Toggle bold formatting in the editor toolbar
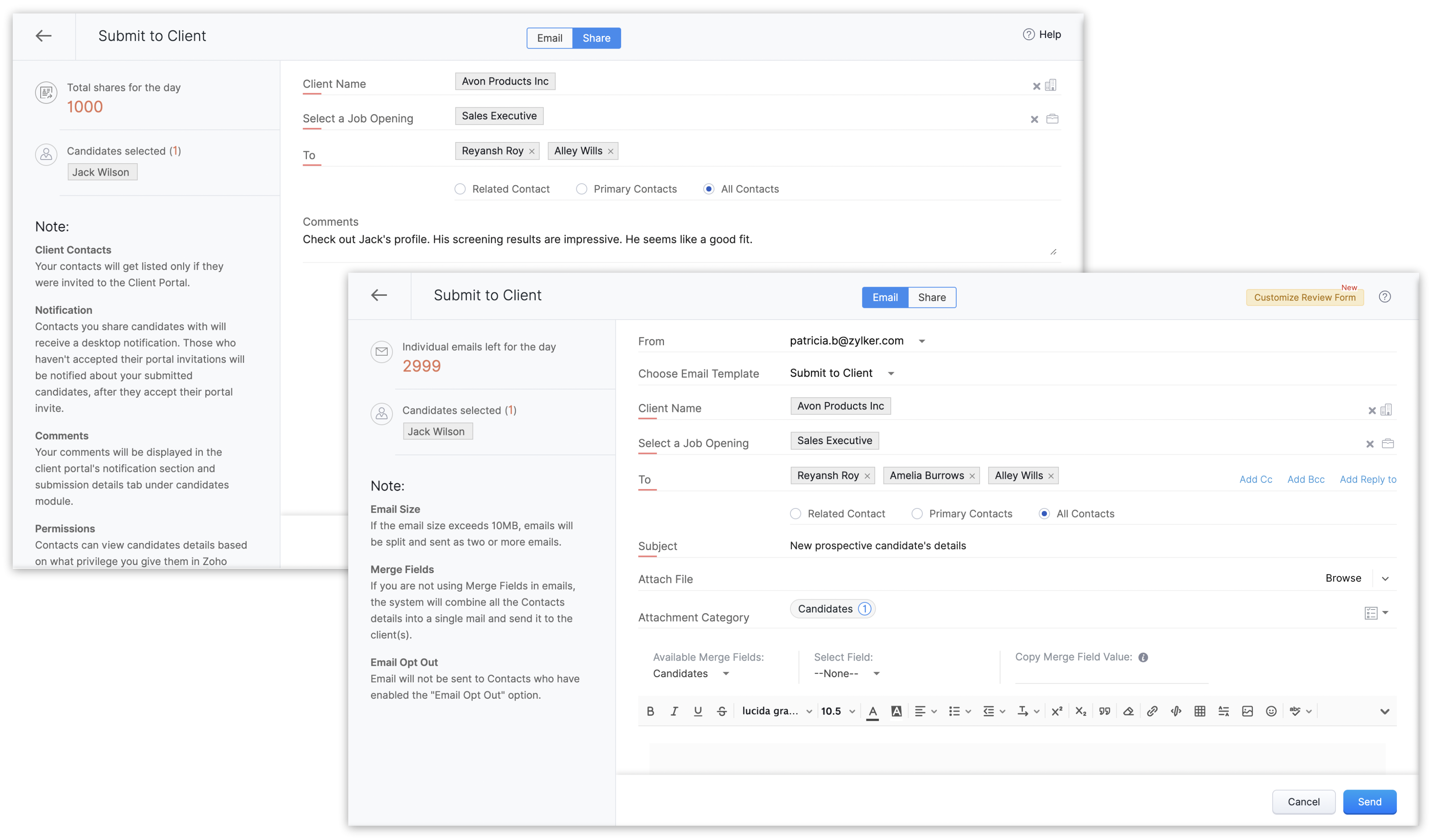1432x840 pixels. pos(651,711)
